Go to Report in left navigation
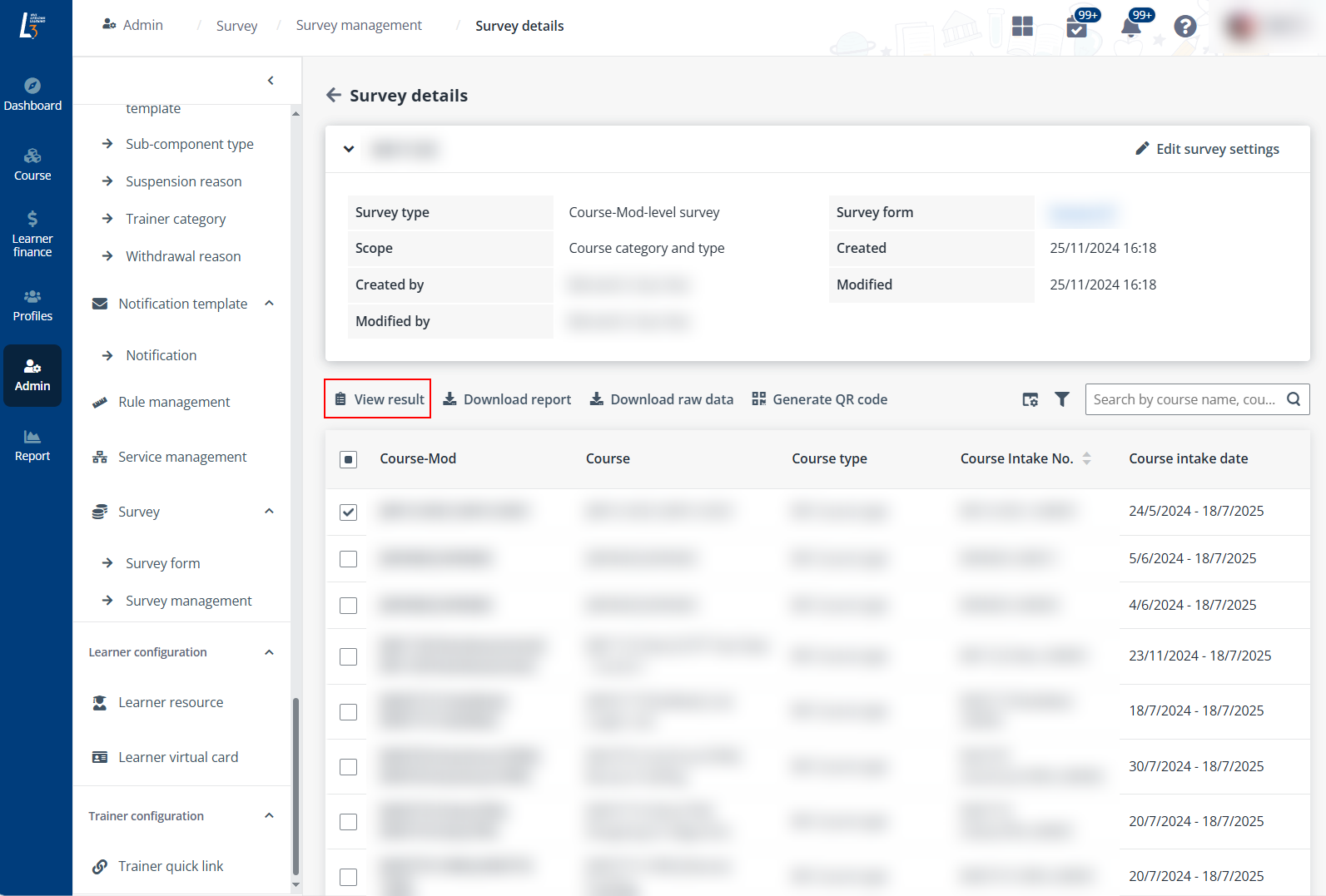The image size is (1326, 896). (32, 445)
